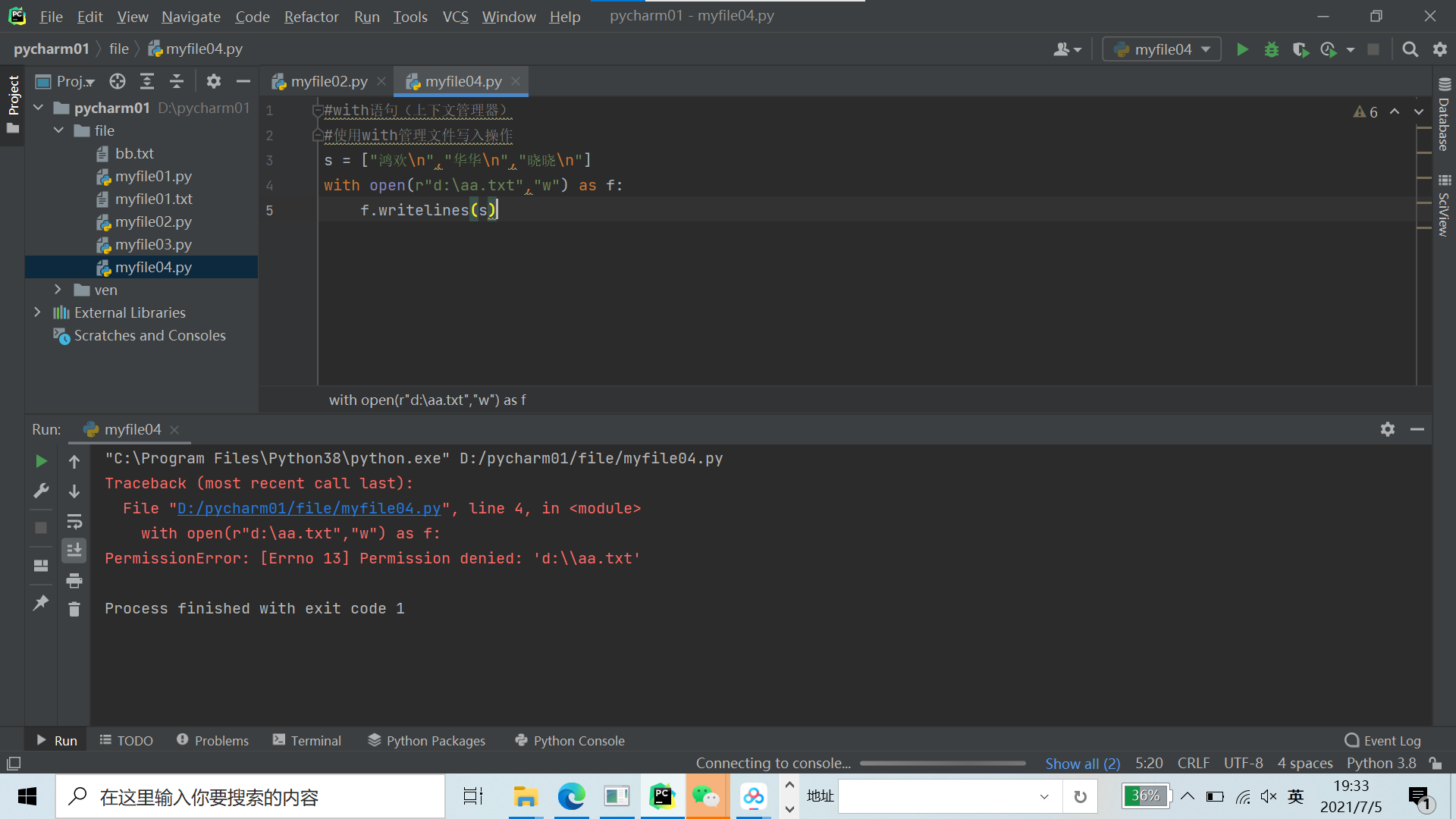Collapse all in Project panel
Viewport: 1456px width, 819px height.
pyautogui.click(x=177, y=81)
